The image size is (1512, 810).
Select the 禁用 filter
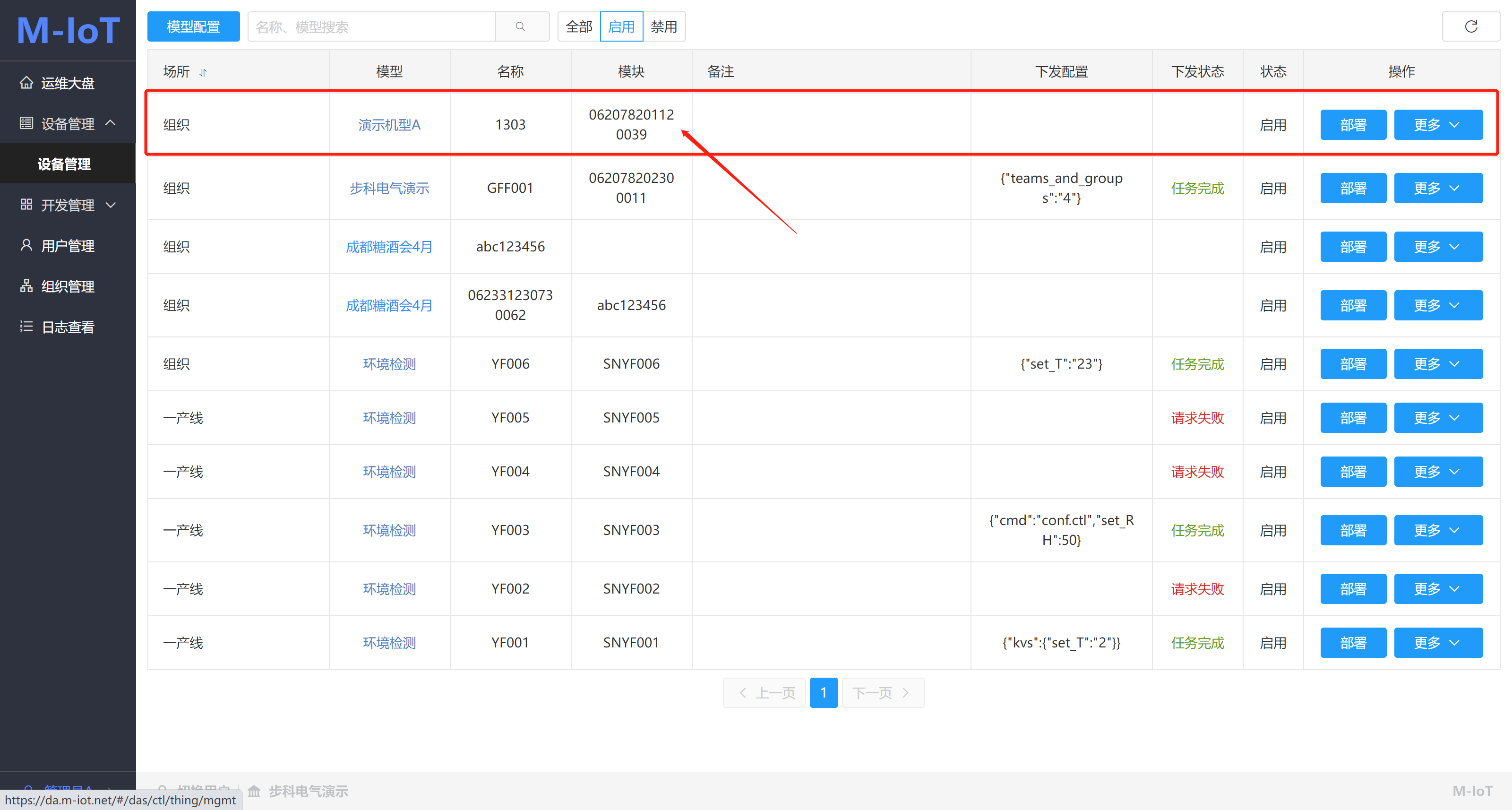[x=664, y=26]
